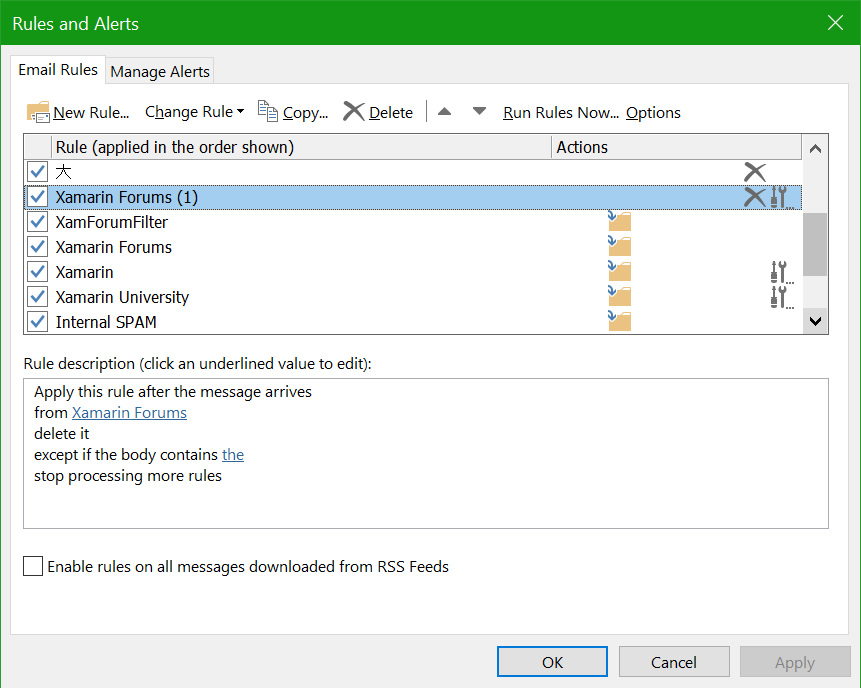Screen dimensions: 861x688
Task: Click delete action icon in 大 row
Action: click(x=754, y=172)
